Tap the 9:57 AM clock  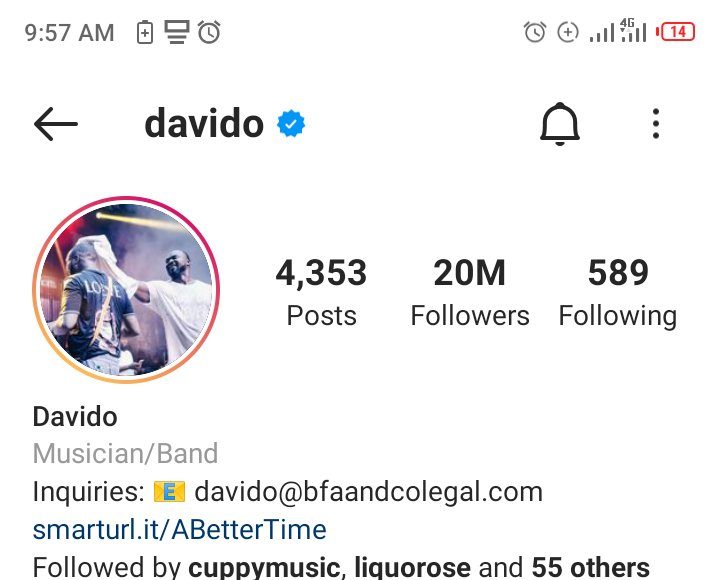point(69,33)
